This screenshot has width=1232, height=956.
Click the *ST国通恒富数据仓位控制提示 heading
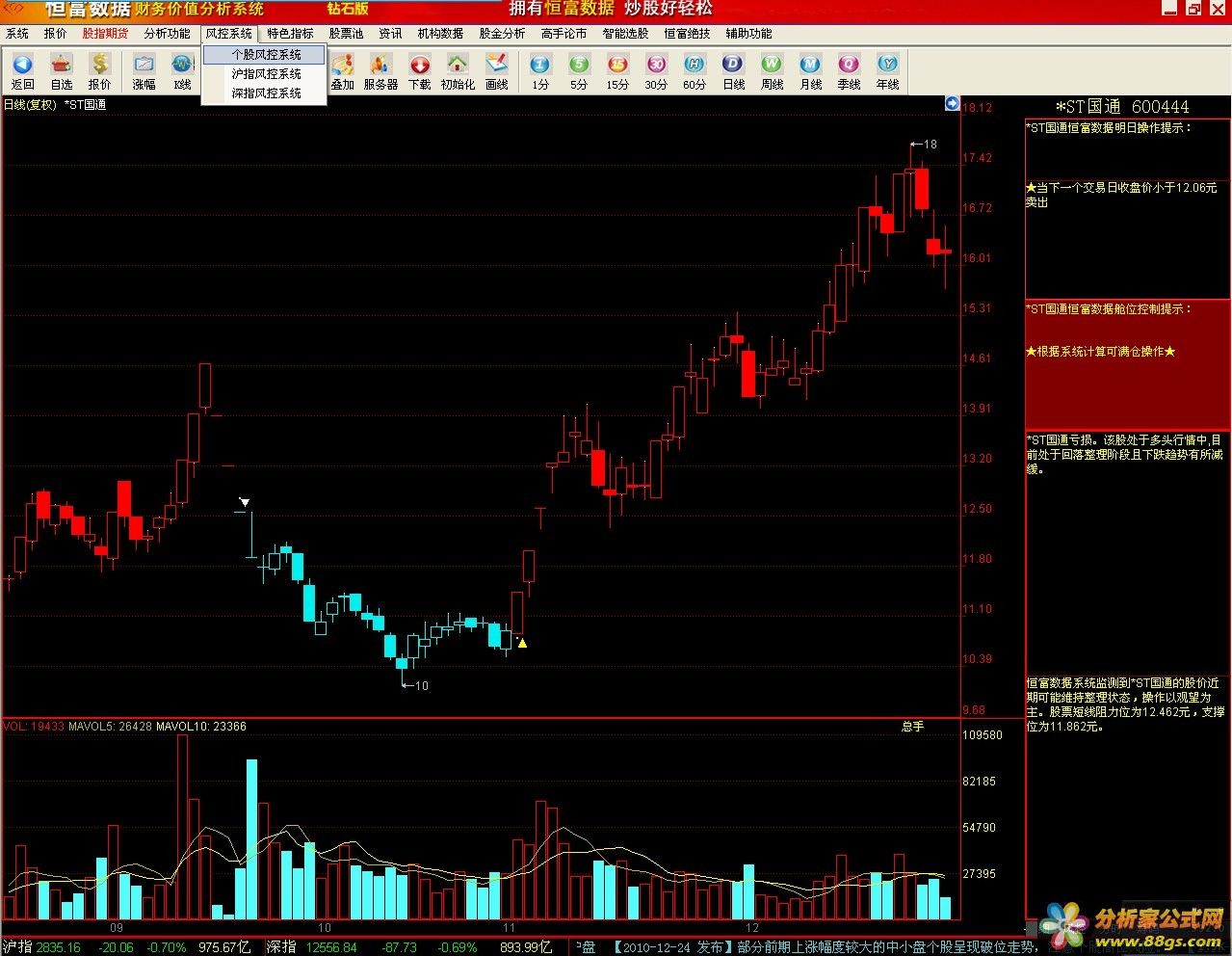(1109, 309)
